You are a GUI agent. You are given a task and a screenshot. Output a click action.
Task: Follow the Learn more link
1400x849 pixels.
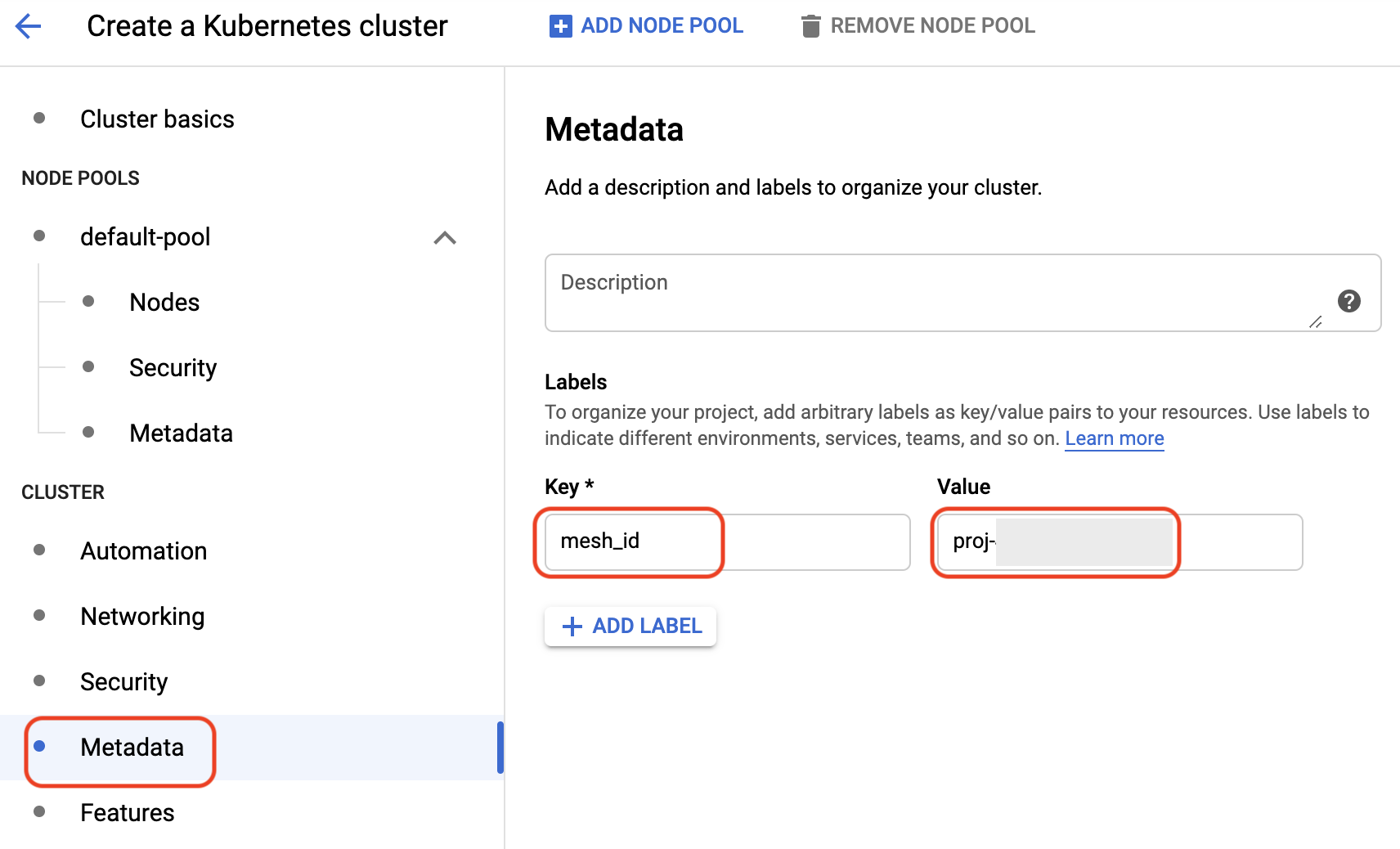[1114, 439]
